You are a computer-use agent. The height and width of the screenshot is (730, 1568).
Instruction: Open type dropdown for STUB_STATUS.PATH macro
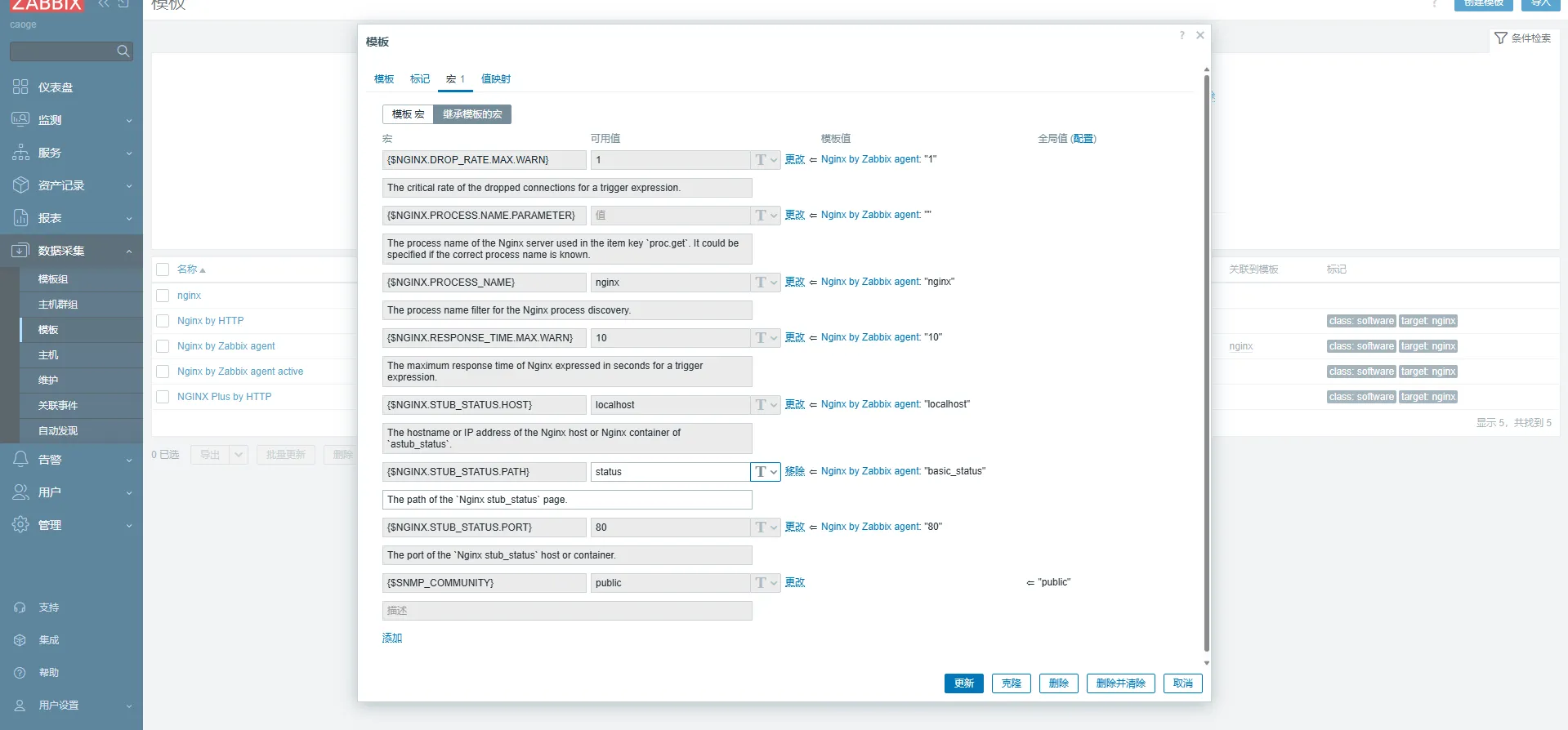click(x=766, y=472)
